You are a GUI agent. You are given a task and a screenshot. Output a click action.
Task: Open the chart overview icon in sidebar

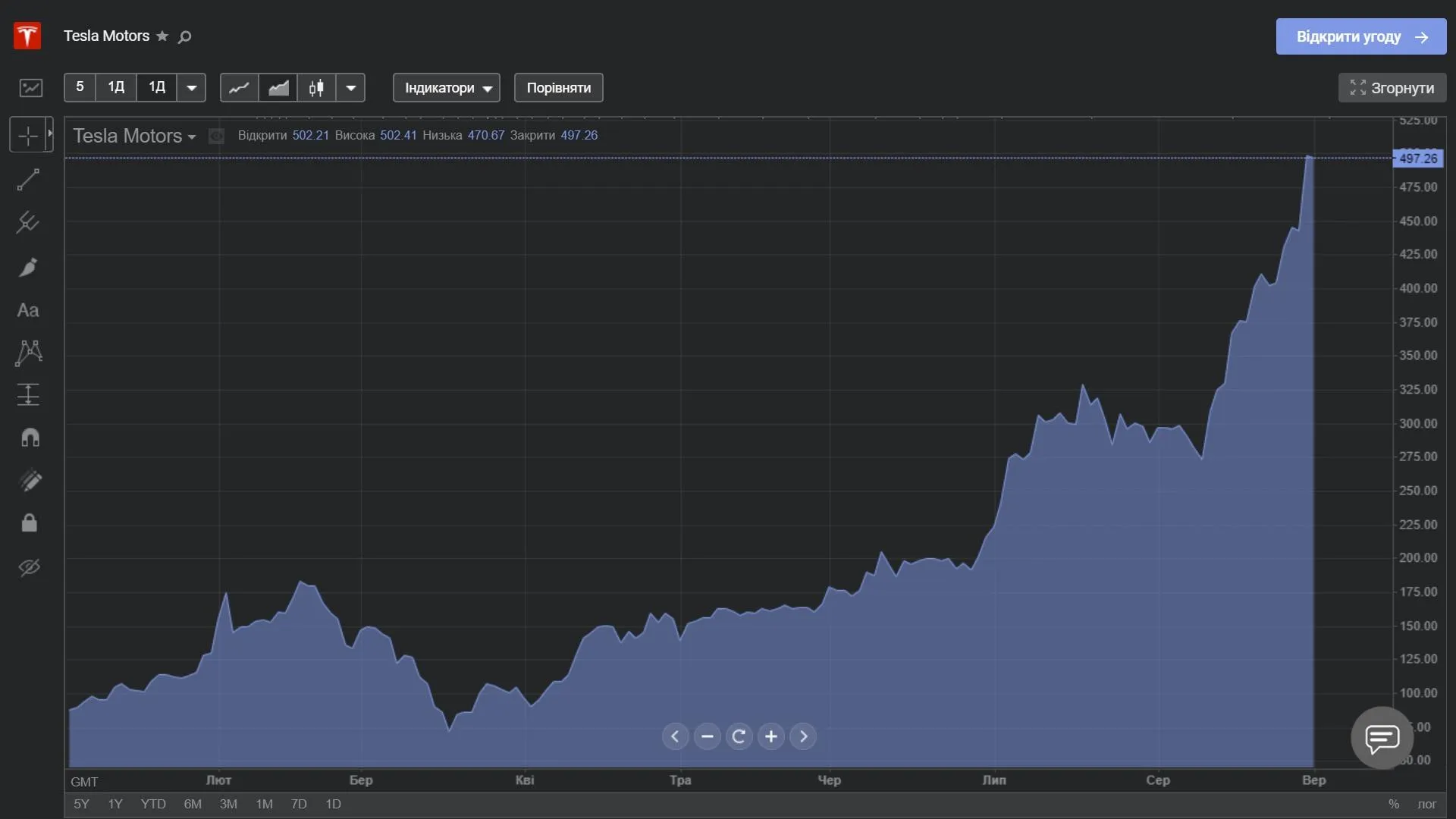tap(31, 88)
